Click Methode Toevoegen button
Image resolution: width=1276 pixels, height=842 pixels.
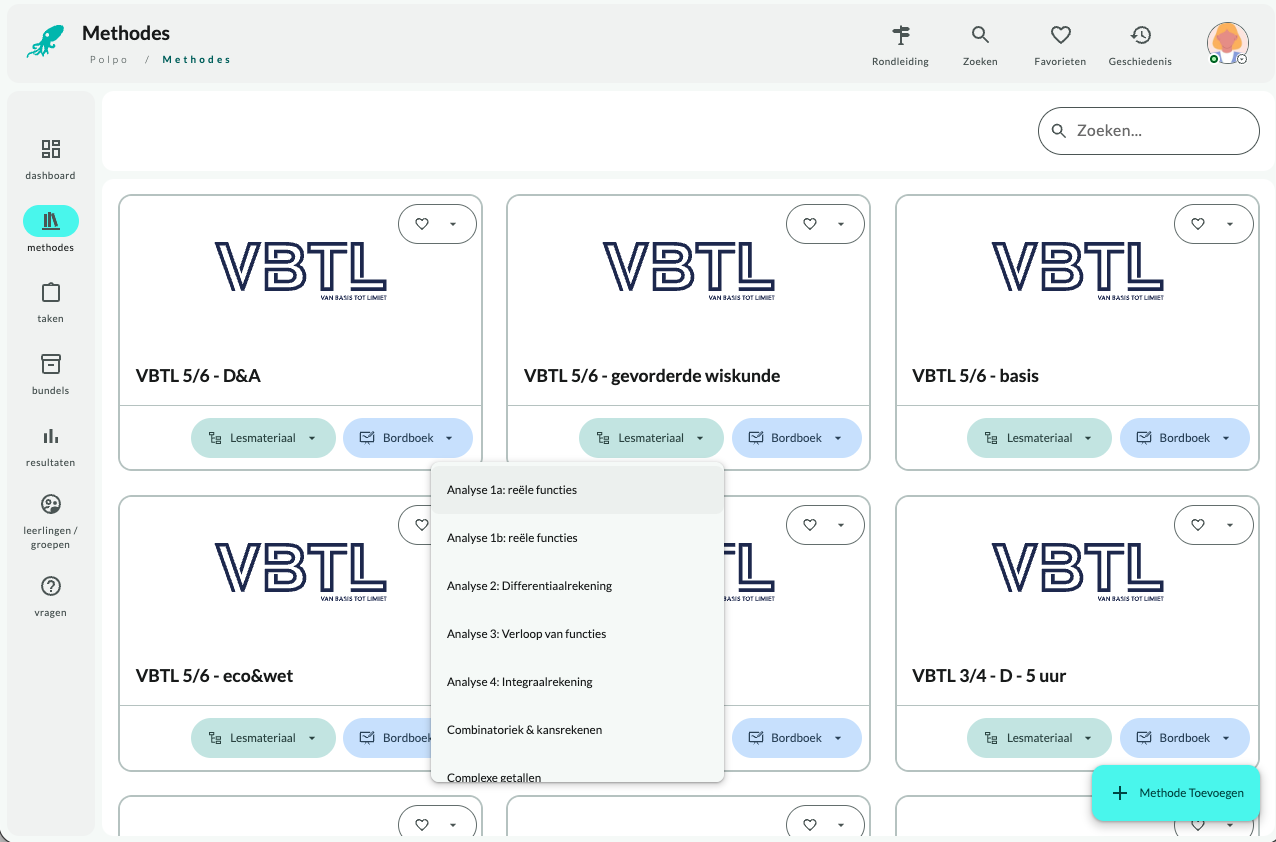(1175, 793)
